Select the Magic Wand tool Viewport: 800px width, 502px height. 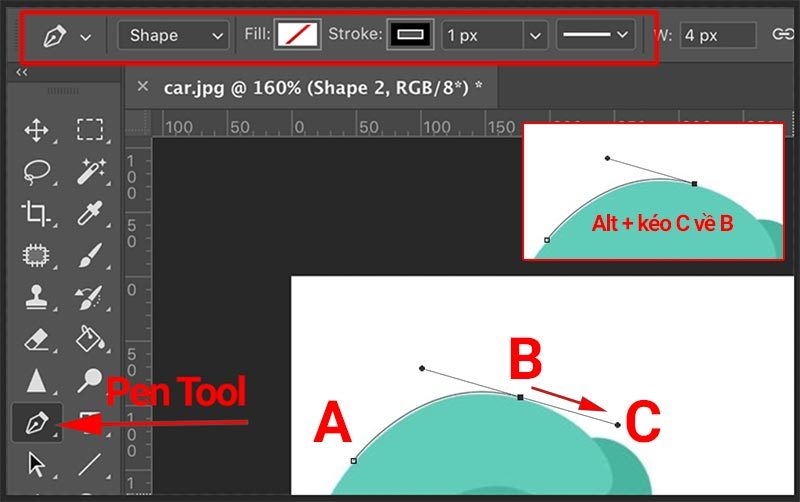[91, 171]
